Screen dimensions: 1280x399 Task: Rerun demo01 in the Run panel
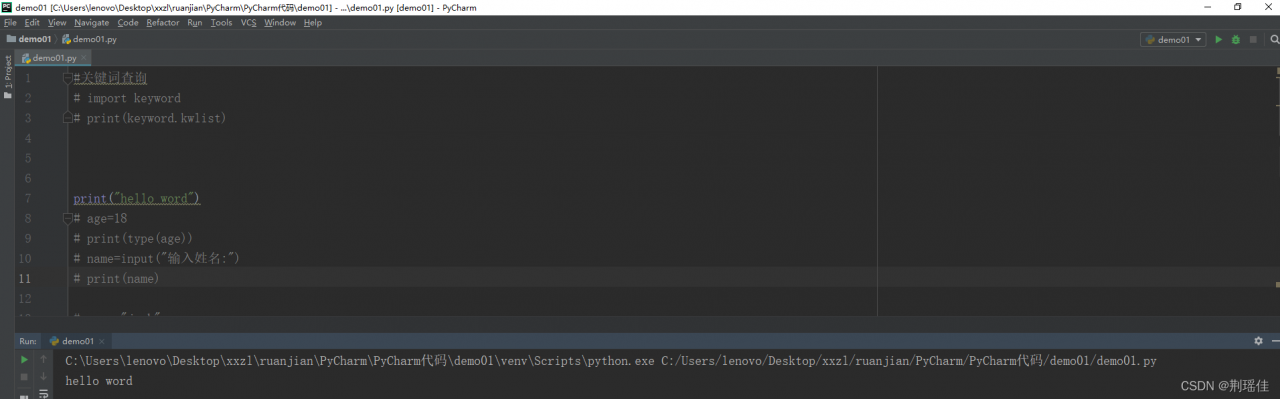(24, 359)
